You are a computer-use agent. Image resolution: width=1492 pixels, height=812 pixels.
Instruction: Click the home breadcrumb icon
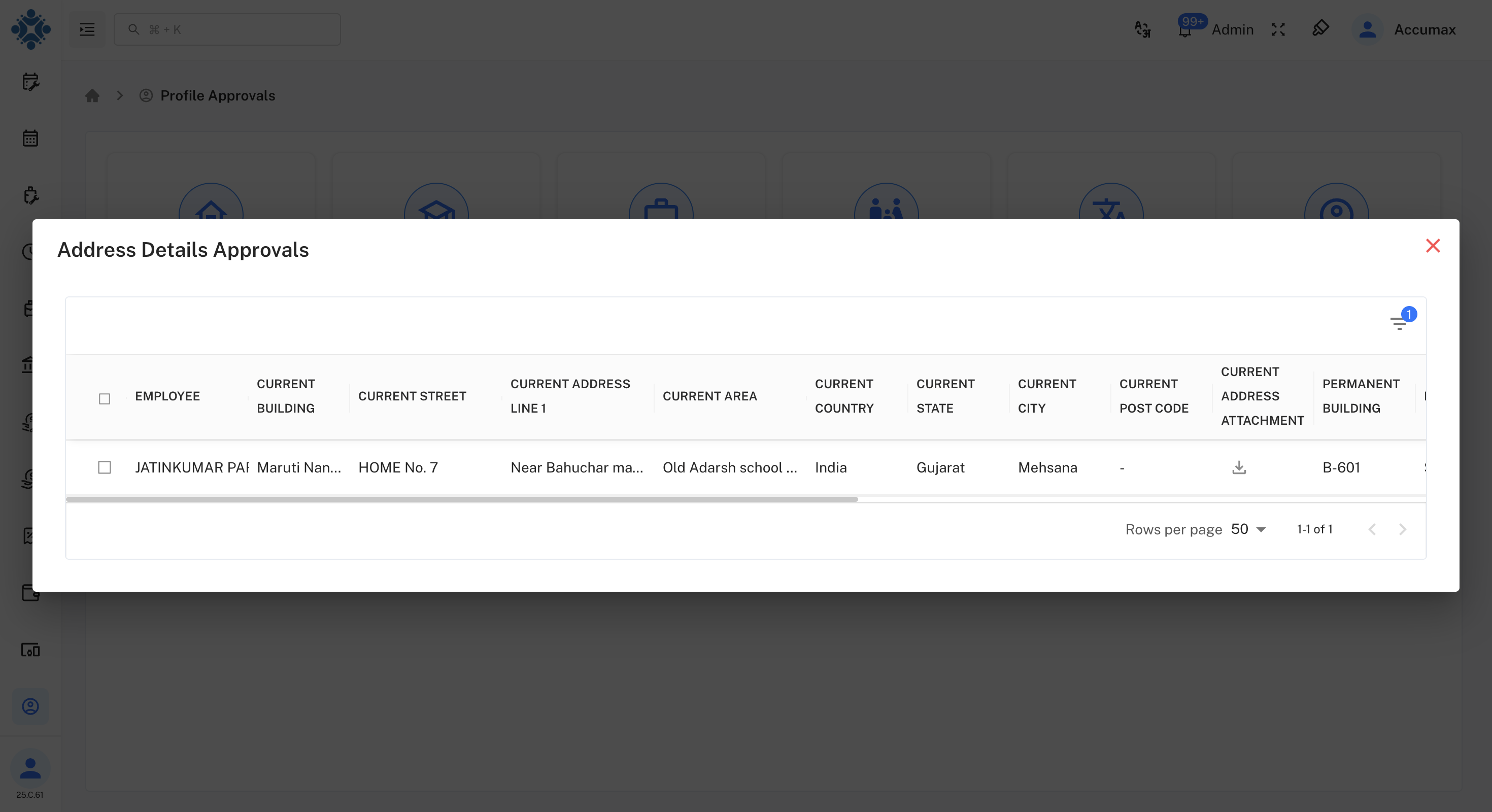(x=92, y=95)
